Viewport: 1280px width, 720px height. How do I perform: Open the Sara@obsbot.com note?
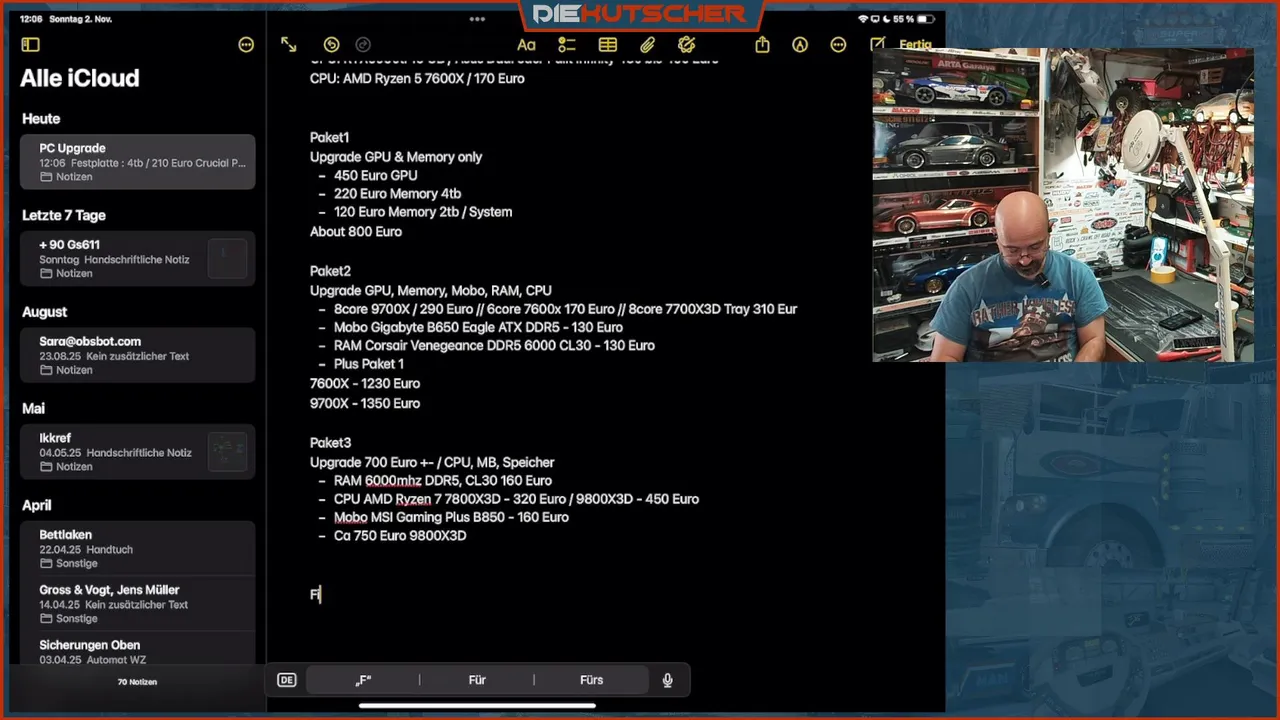[x=138, y=355]
